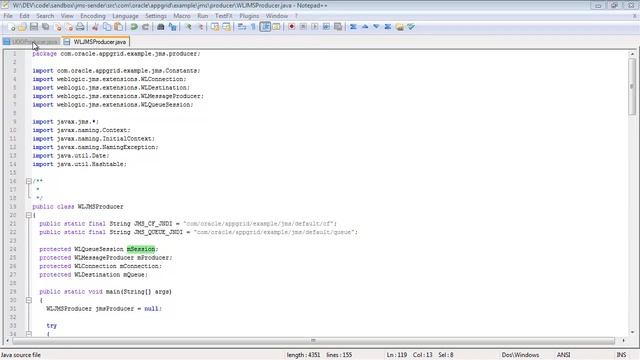Open the Plugins menu

(249, 16)
